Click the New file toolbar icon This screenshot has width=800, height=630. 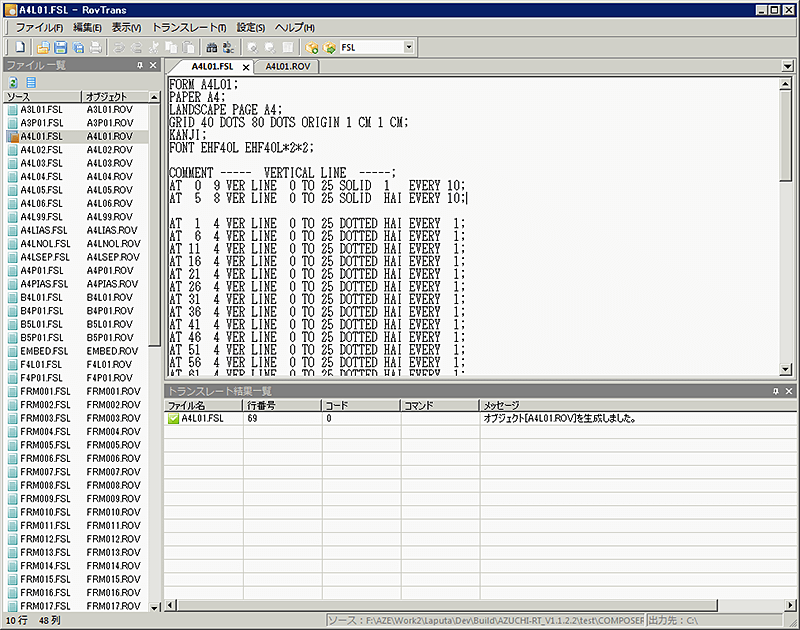19,47
